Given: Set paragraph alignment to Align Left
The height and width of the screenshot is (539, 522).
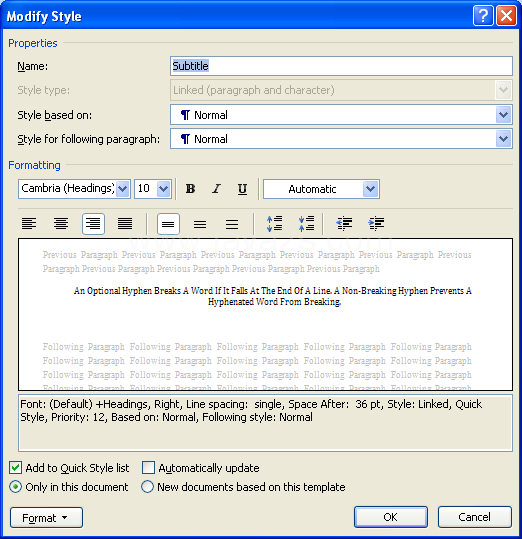Looking at the screenshot, I should point(29,224).
